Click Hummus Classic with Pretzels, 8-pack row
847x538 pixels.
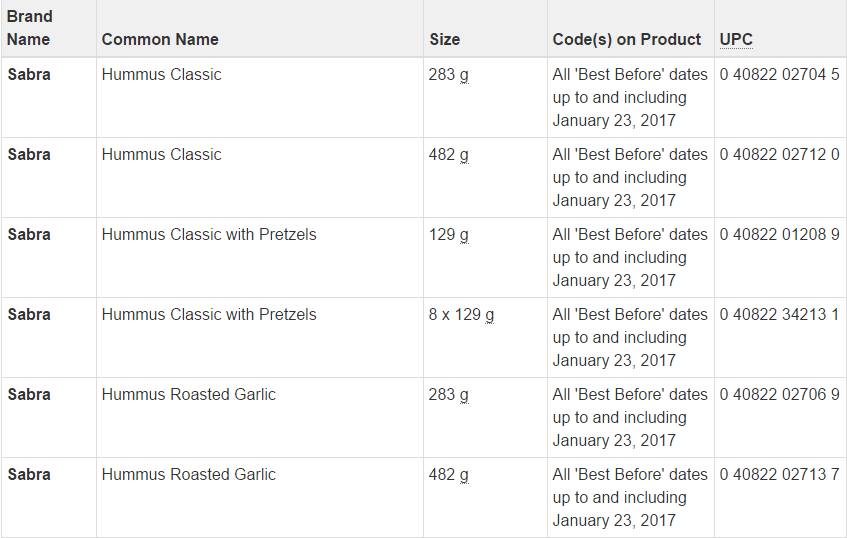[x=208, y=314]
